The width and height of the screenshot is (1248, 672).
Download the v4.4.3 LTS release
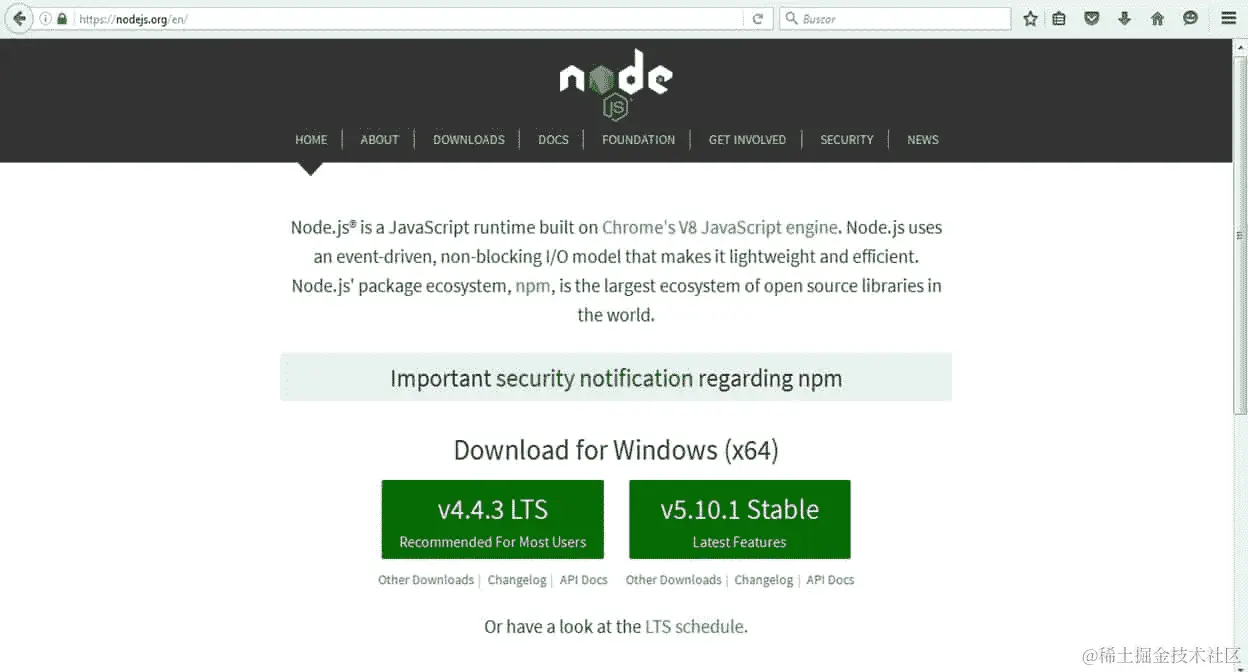tap(492, 519)
